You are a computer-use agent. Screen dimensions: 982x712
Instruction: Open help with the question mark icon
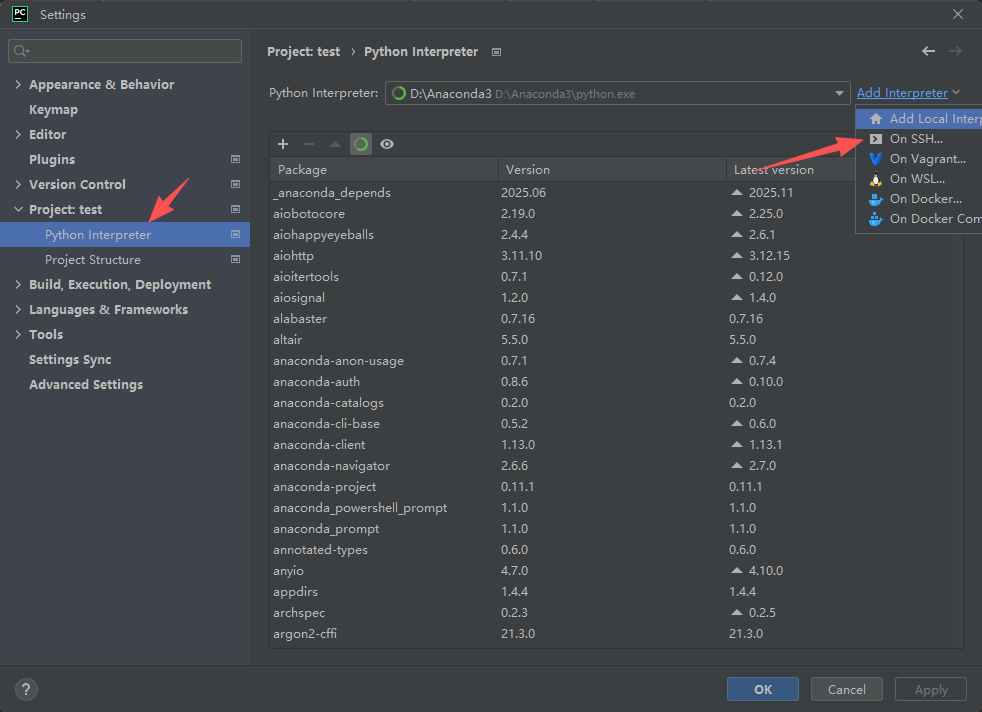27,689
